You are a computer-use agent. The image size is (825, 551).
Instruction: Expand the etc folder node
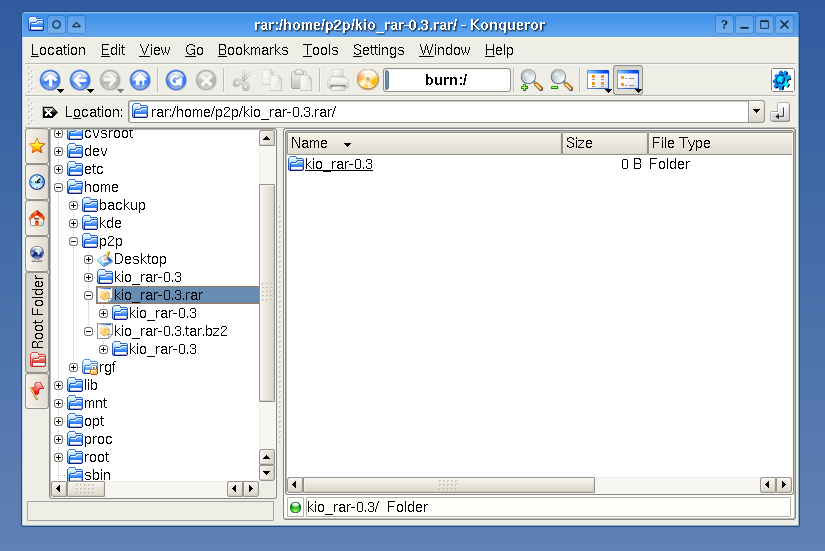tap(58, 169)
